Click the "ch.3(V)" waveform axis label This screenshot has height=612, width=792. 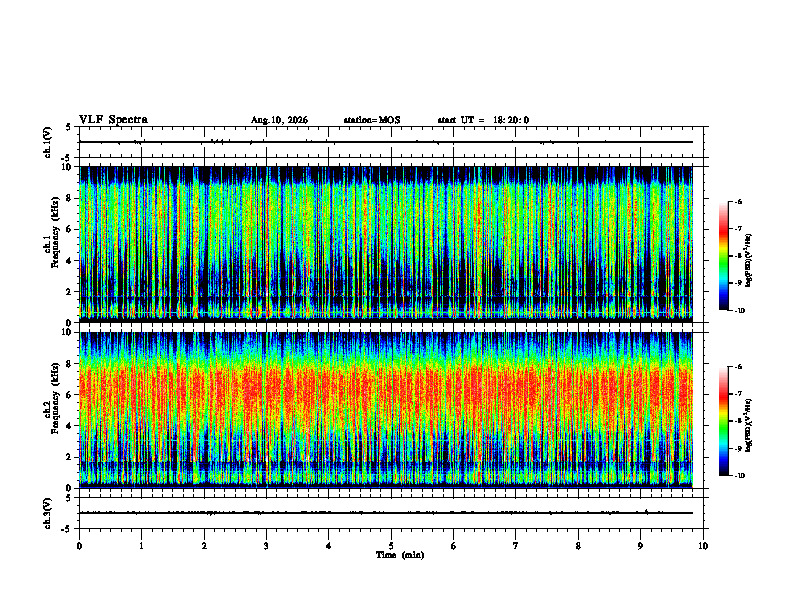click(x=47, y=513)
